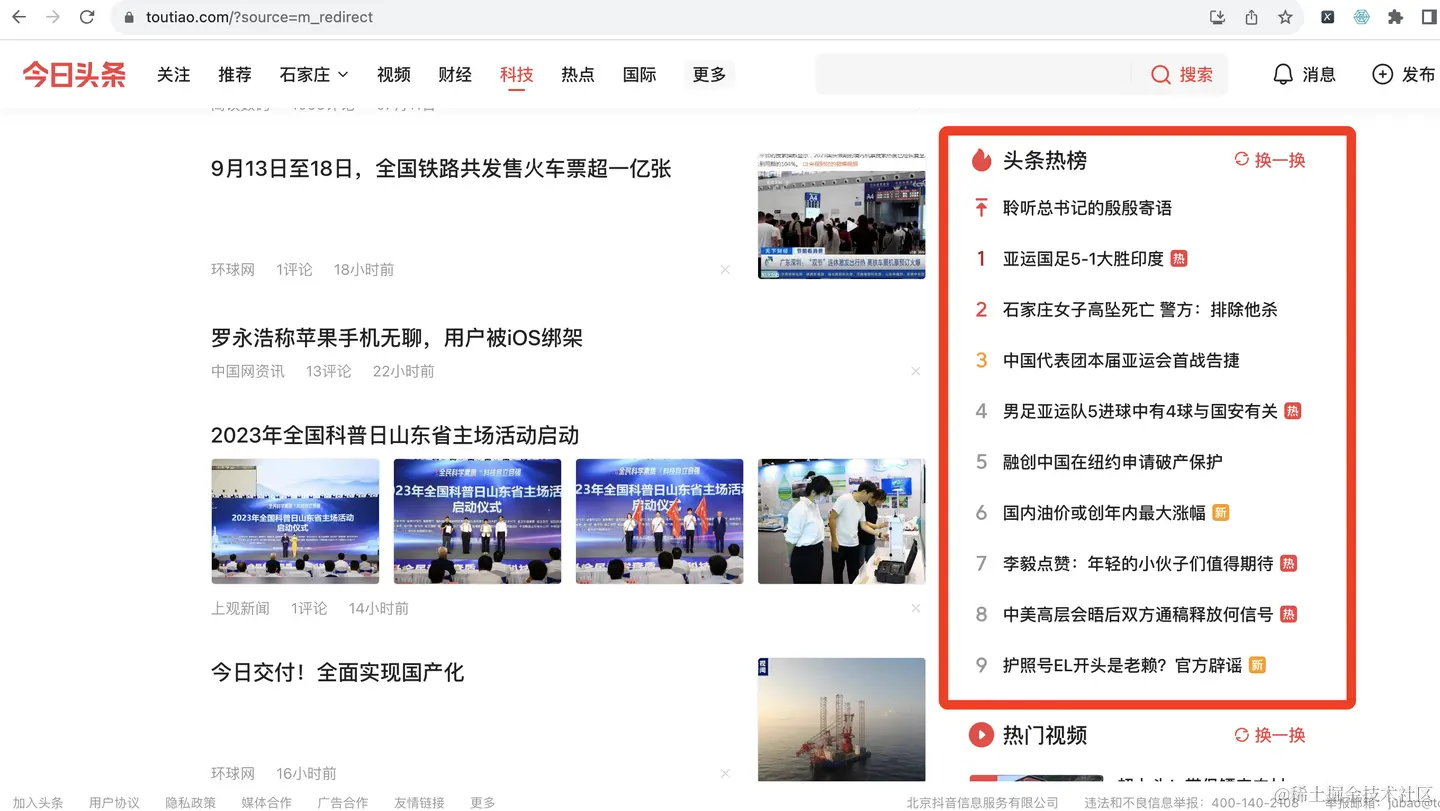Image resolution: width=1440 pixels, height=811 pixels.
Task: Click the share page icon in address bar
Action: tap(1251, 17)
